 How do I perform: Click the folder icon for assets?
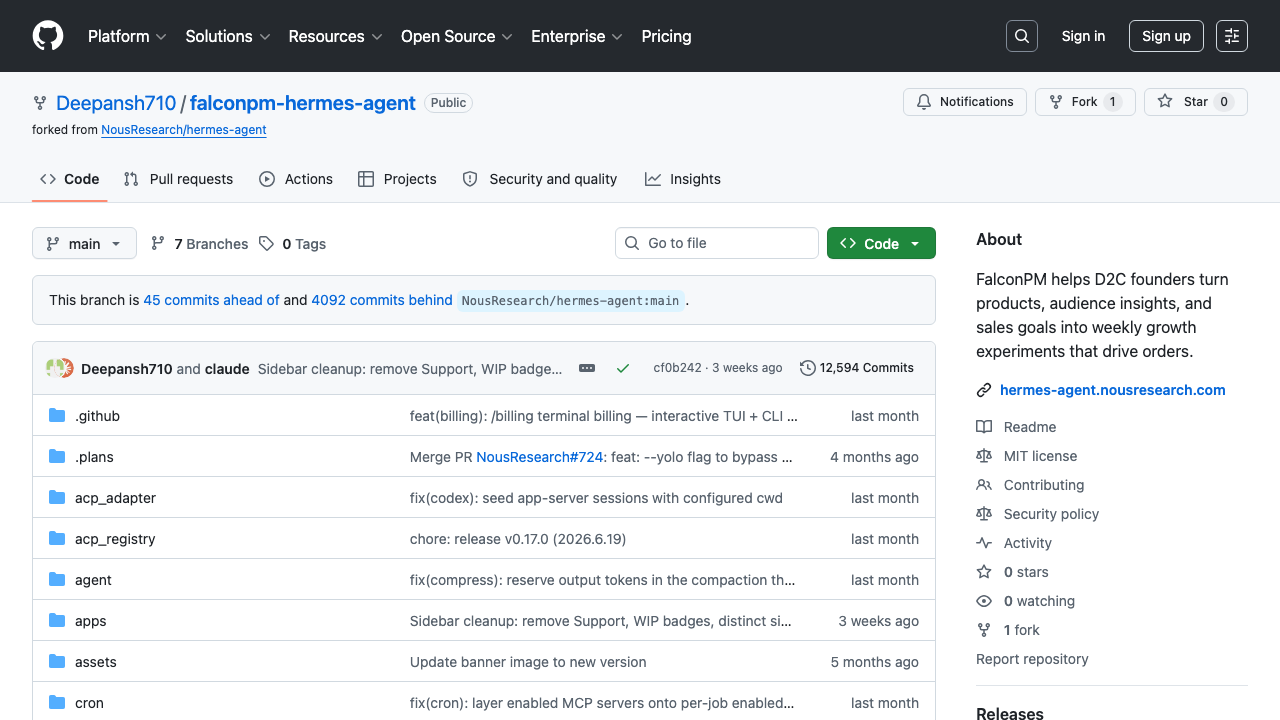57,662
